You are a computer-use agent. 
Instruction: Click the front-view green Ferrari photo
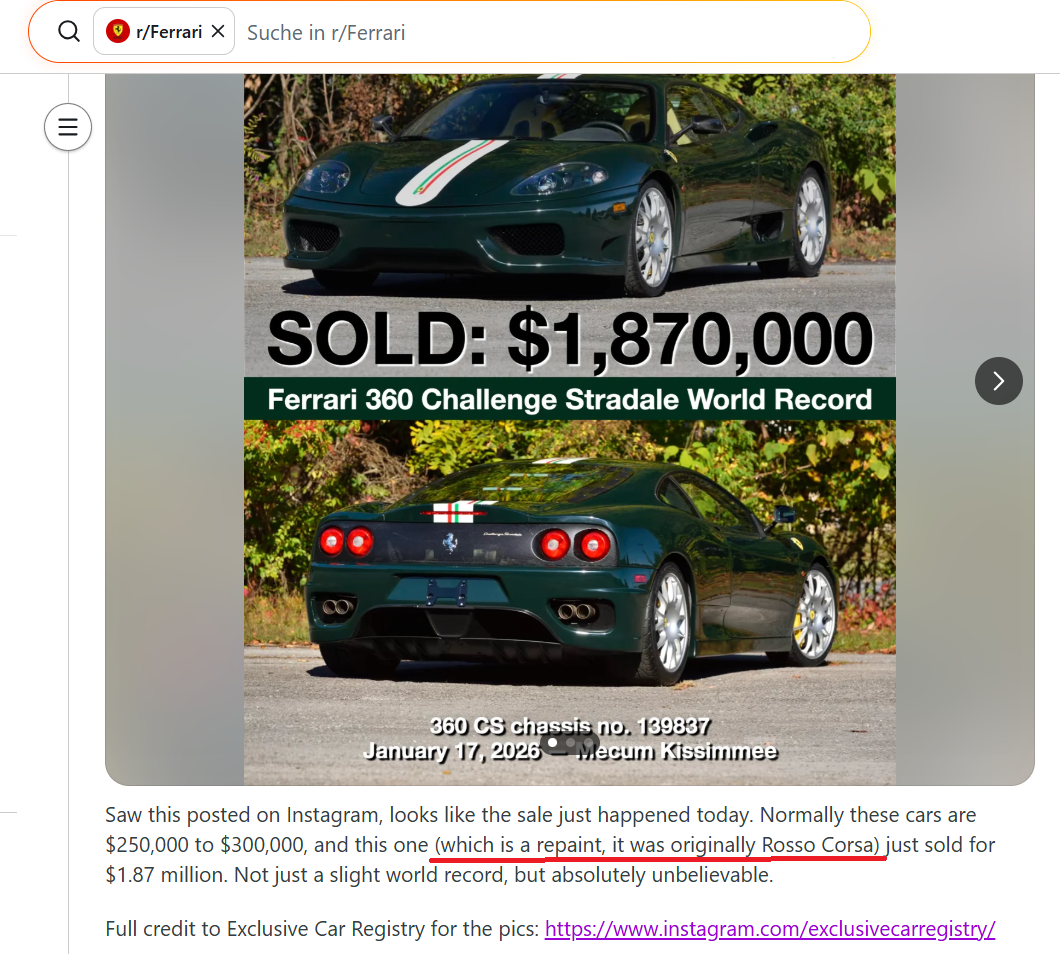pos(570,186)
